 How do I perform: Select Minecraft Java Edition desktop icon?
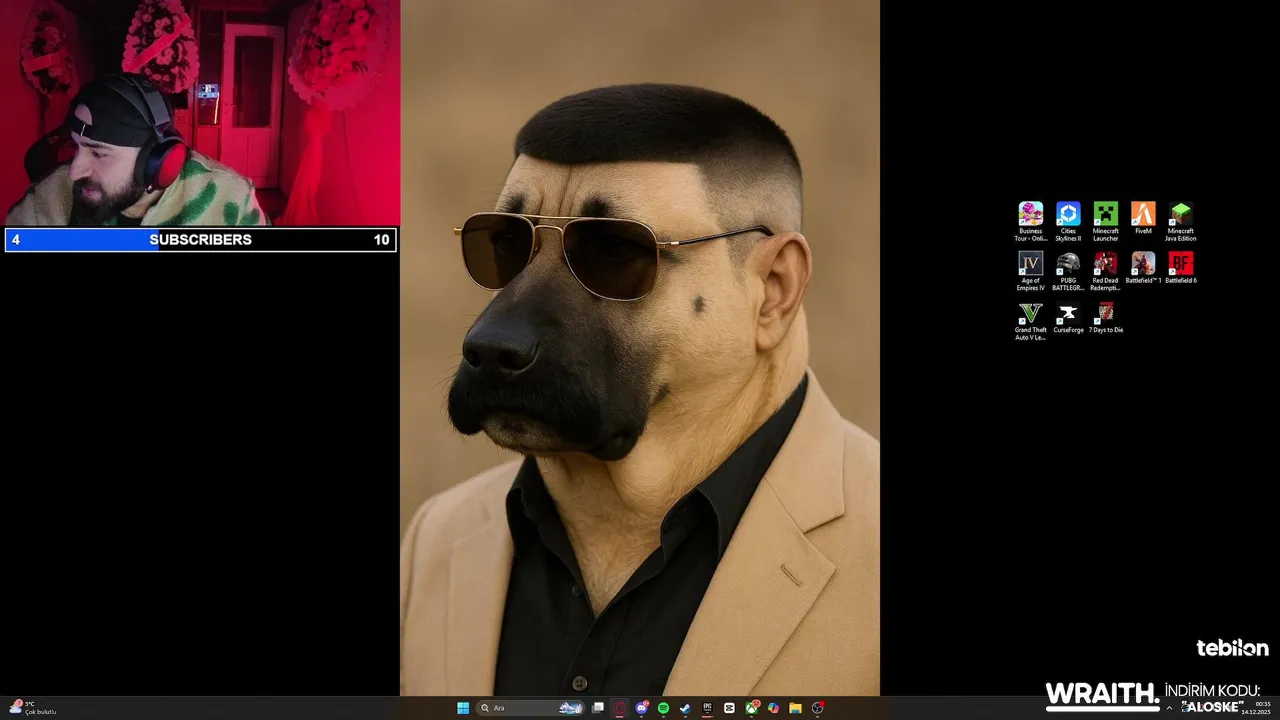(1180, 221)
